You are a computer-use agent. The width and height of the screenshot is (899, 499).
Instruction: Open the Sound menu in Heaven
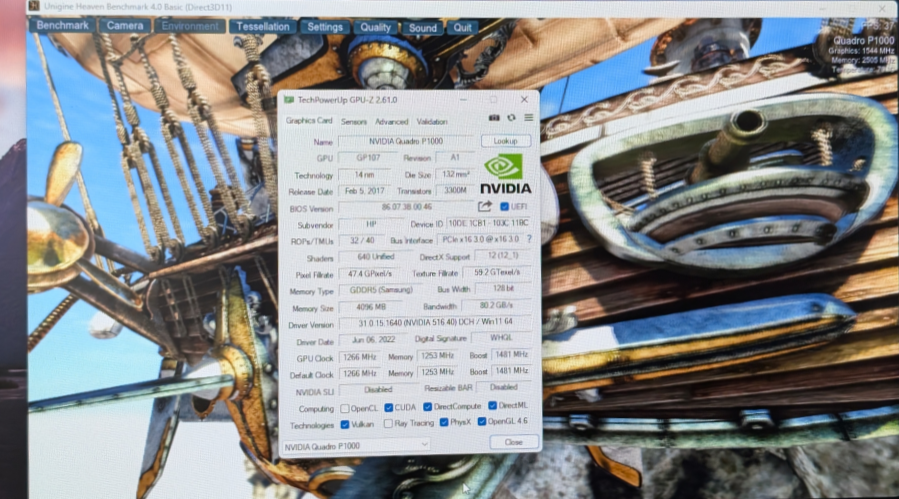tap(423, 28)
